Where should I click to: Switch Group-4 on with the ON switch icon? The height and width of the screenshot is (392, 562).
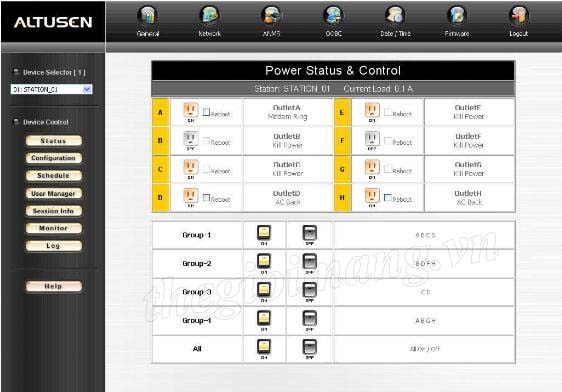[x=264, y=319]
